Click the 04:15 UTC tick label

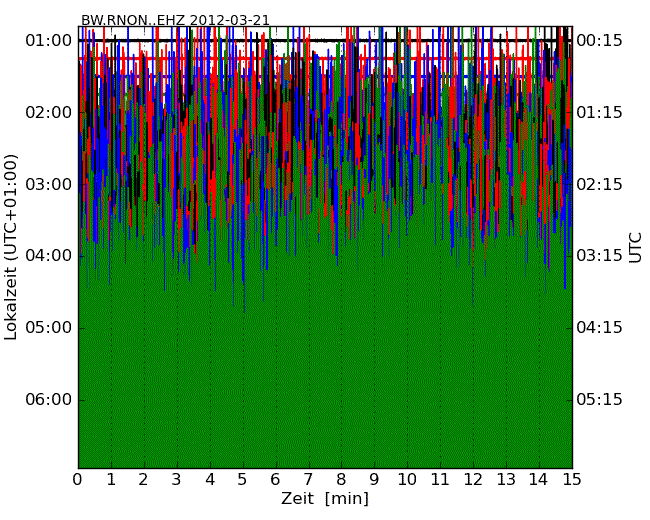(x=599, y=328)
